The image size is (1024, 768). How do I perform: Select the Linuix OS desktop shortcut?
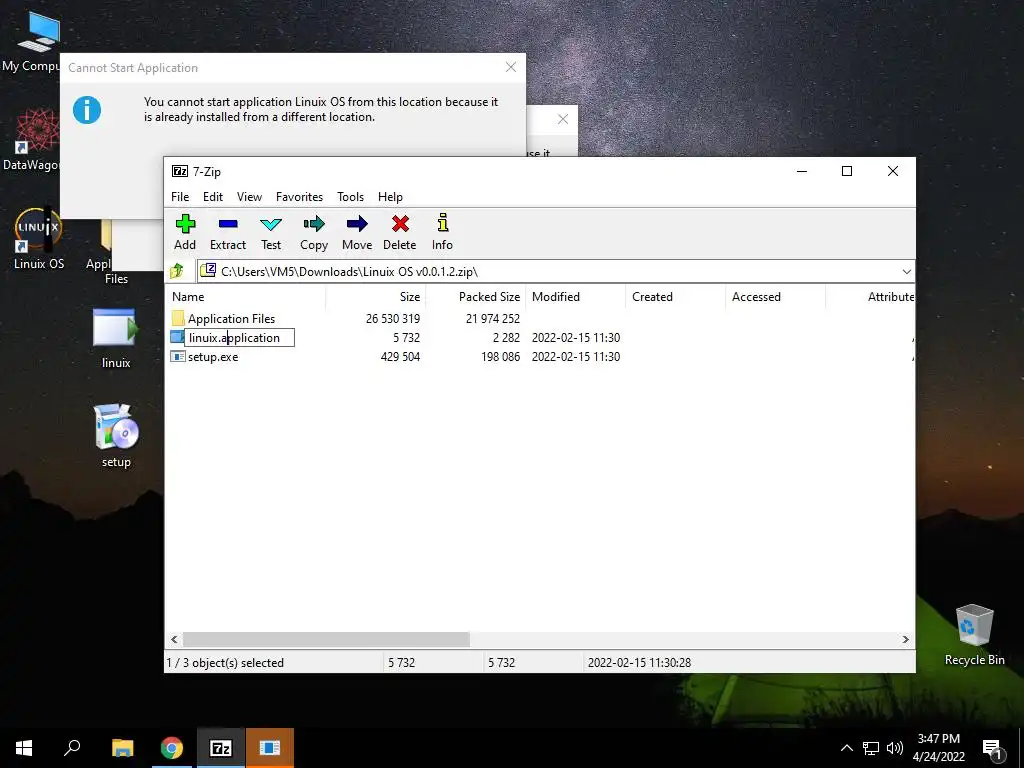tap(39, 238)
